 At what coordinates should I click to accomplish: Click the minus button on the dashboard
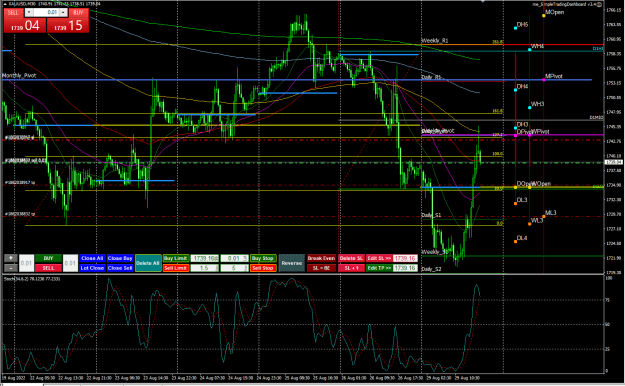[x=11, y=268]
